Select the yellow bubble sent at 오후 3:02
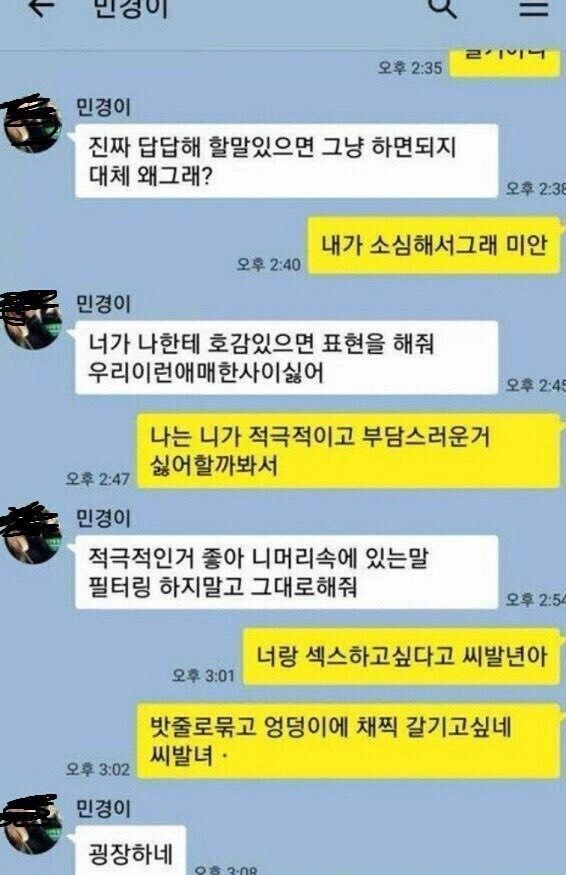Image resolution: width=566 pixels, height=875 pixels. click(x=348, y=741)
